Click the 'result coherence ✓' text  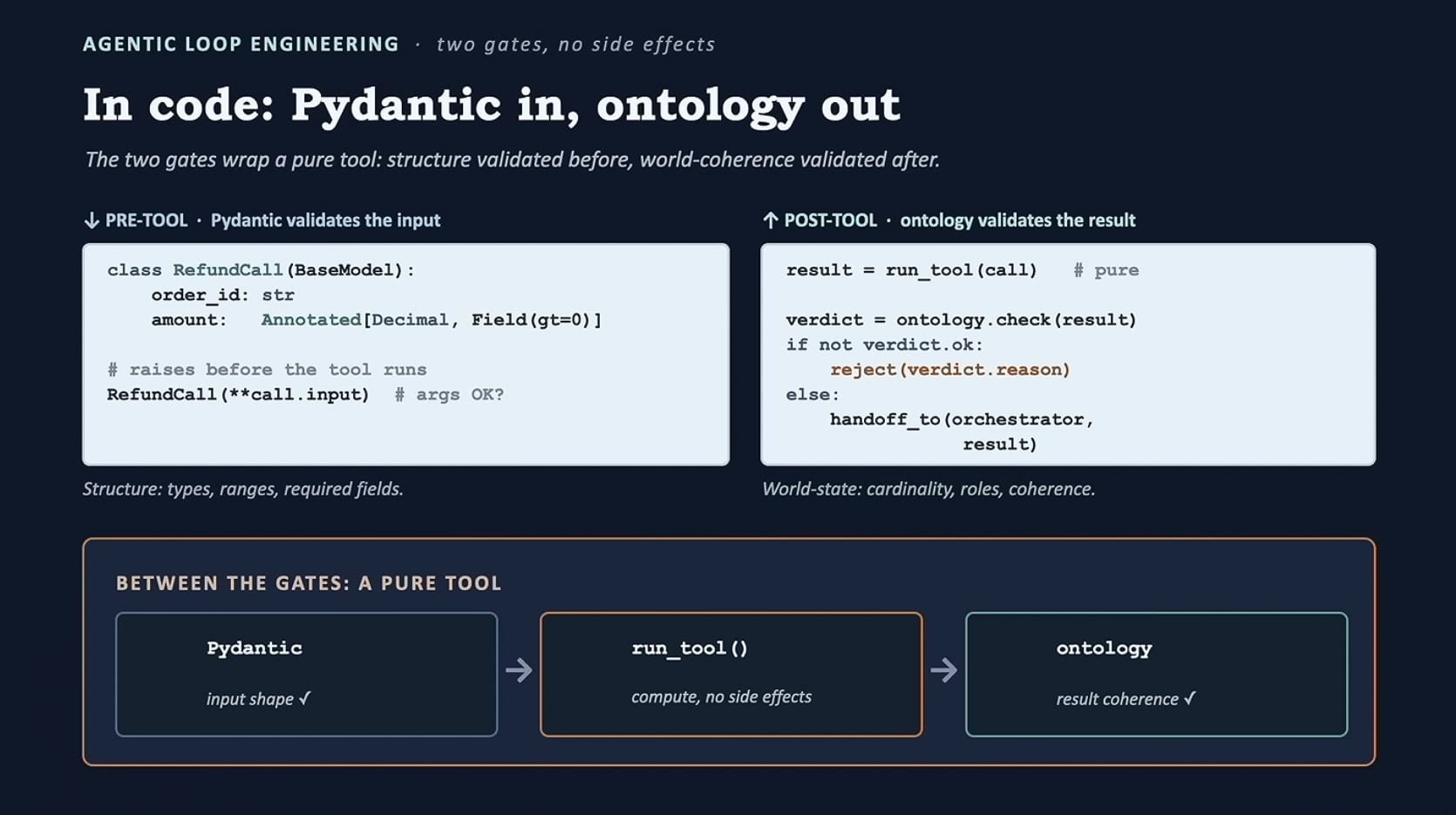coord(1126,699)
